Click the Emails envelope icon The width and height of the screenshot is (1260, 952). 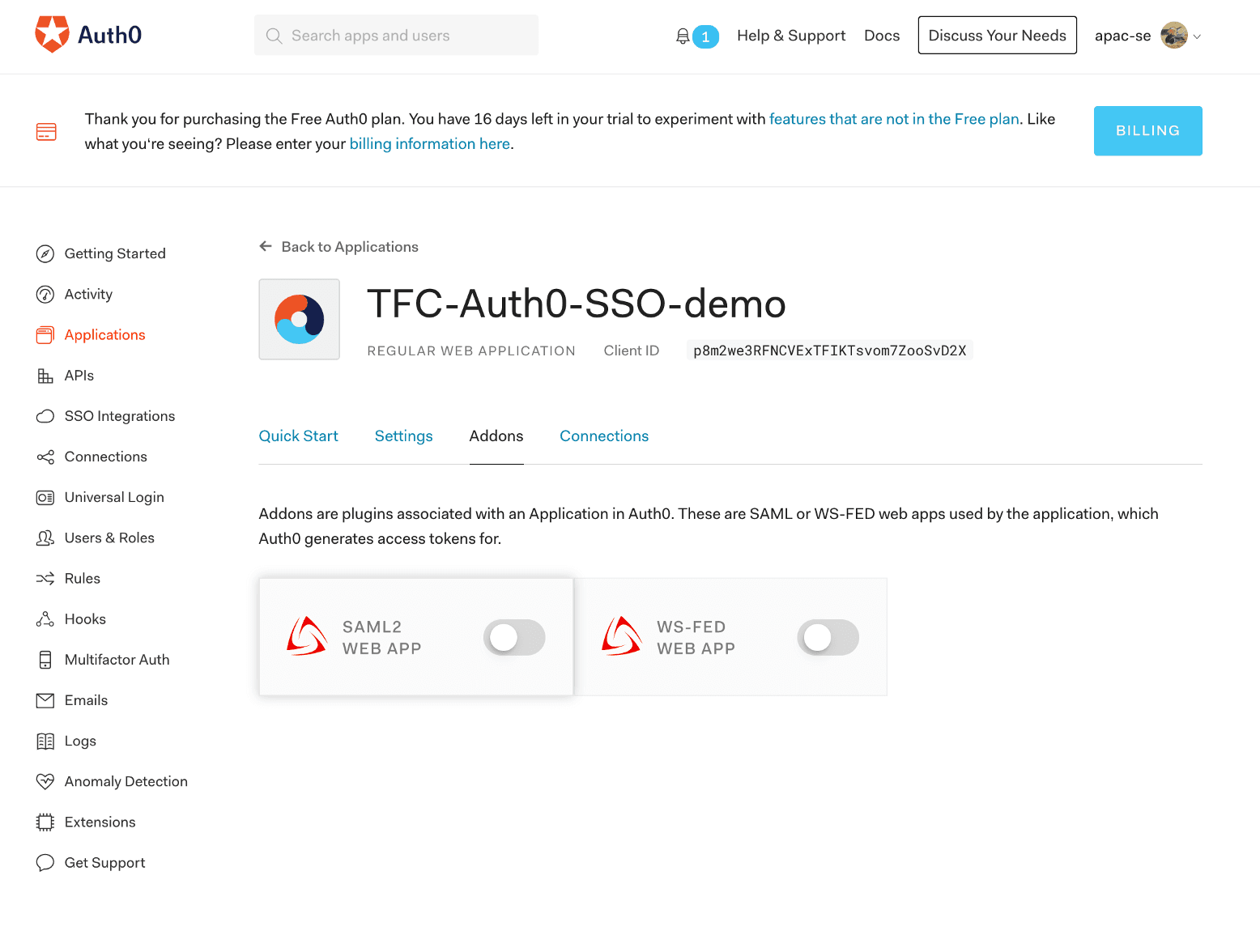pos(45,700)
